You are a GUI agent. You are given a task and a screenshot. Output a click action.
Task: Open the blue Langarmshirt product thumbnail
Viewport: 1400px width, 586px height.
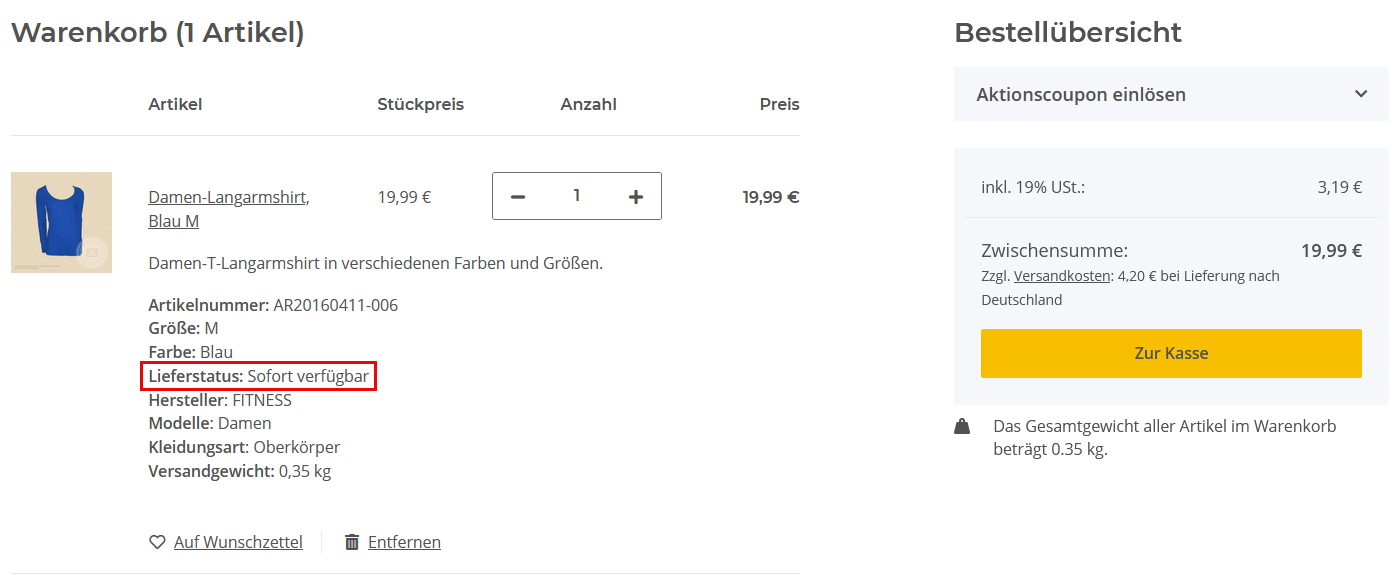tap(60, 222)
